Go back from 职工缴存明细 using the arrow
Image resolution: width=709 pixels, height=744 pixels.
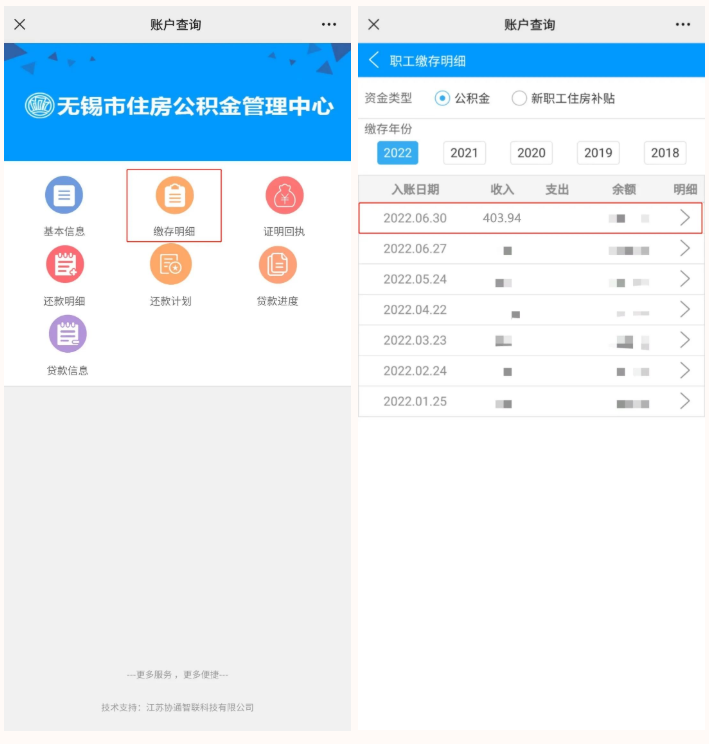[x=374, y=60]
